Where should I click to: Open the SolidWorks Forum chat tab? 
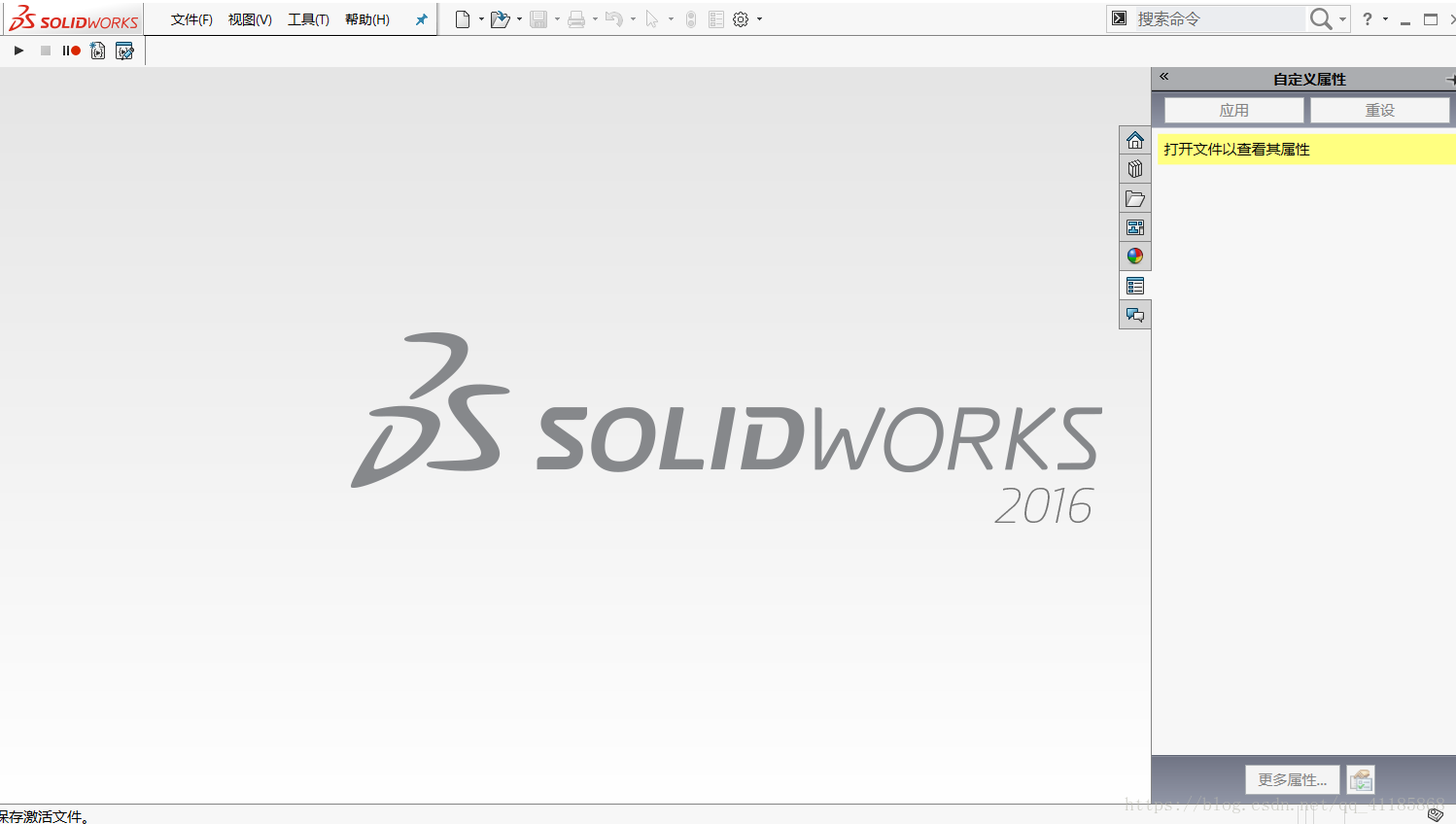(1135, 315)
